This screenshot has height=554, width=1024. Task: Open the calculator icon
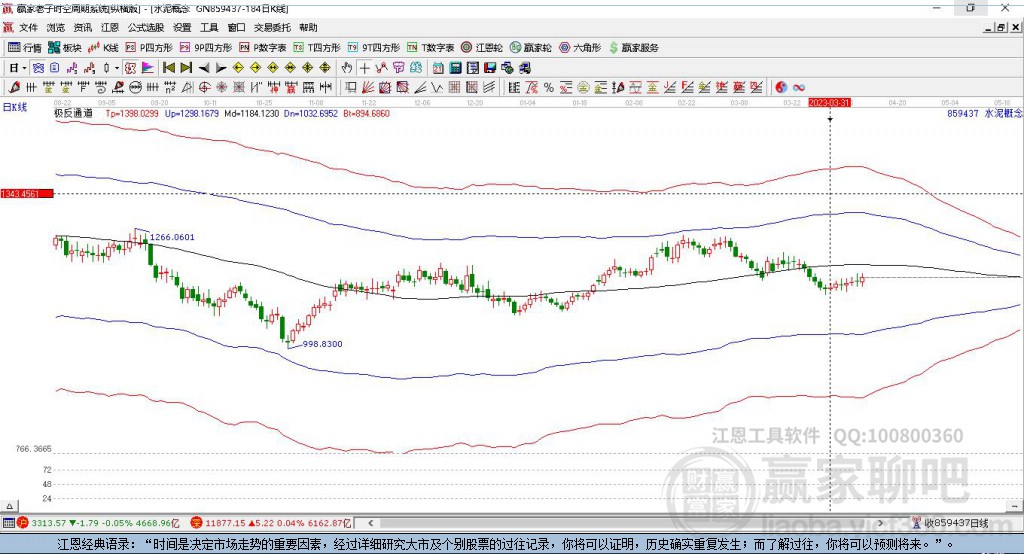[456, 68]
